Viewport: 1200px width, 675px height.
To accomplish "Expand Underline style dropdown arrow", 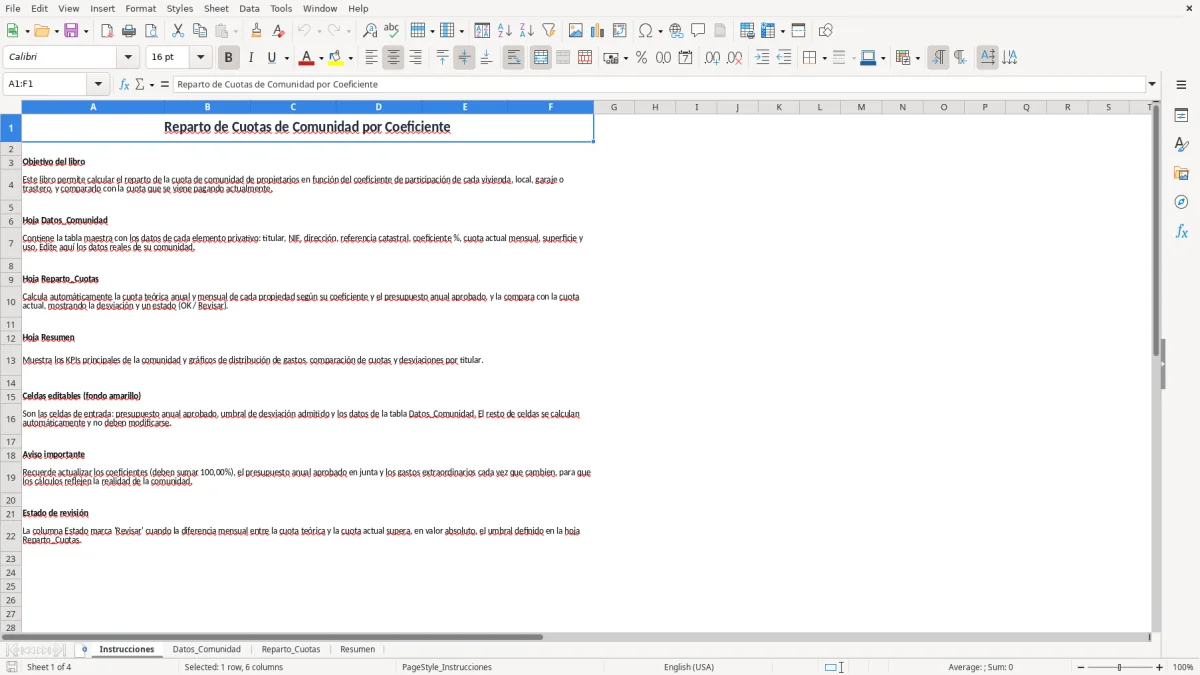I will click(x=285, y=58).
